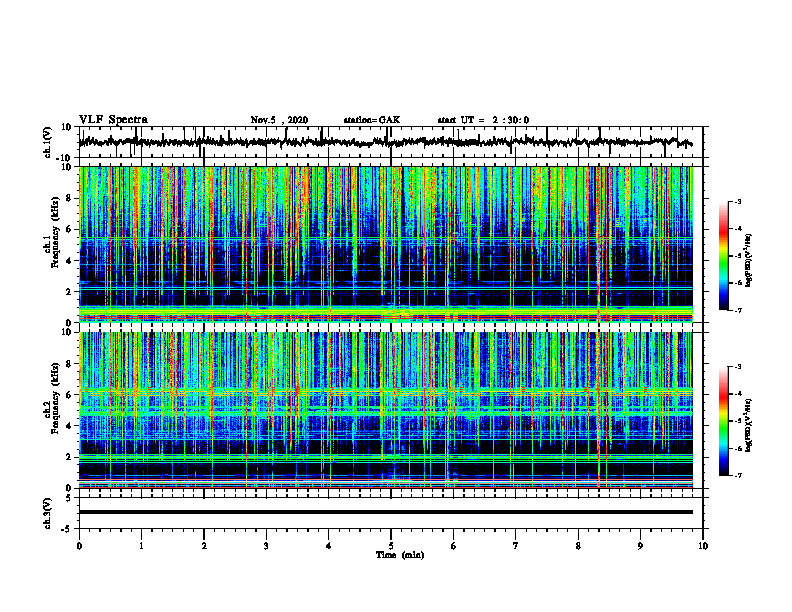Click the "8" tick on the Time axis
Image resolution: width=792 pixels, height=612 pixels.
(578, 546)
